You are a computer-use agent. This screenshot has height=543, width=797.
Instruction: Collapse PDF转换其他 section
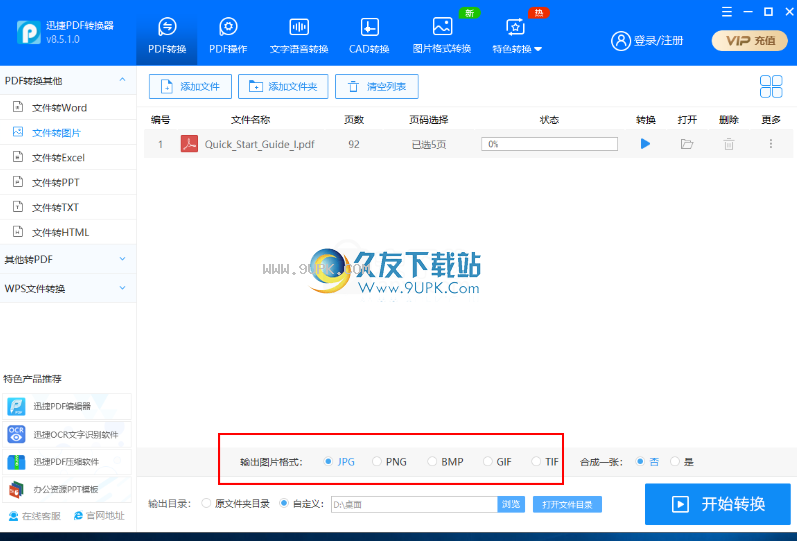[x=68, y=80]
